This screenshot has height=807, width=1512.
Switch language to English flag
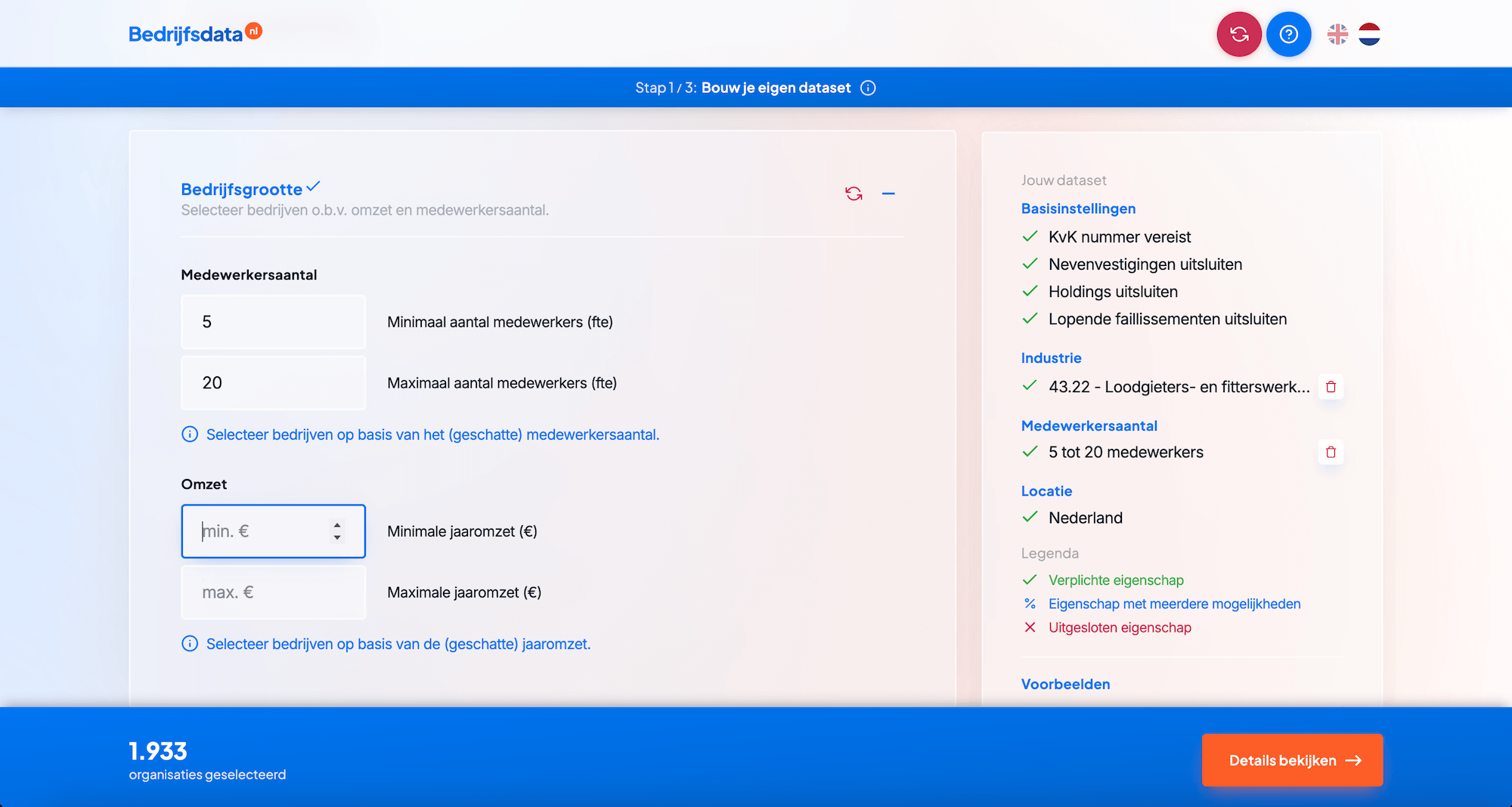click(x=1337, y=34)
